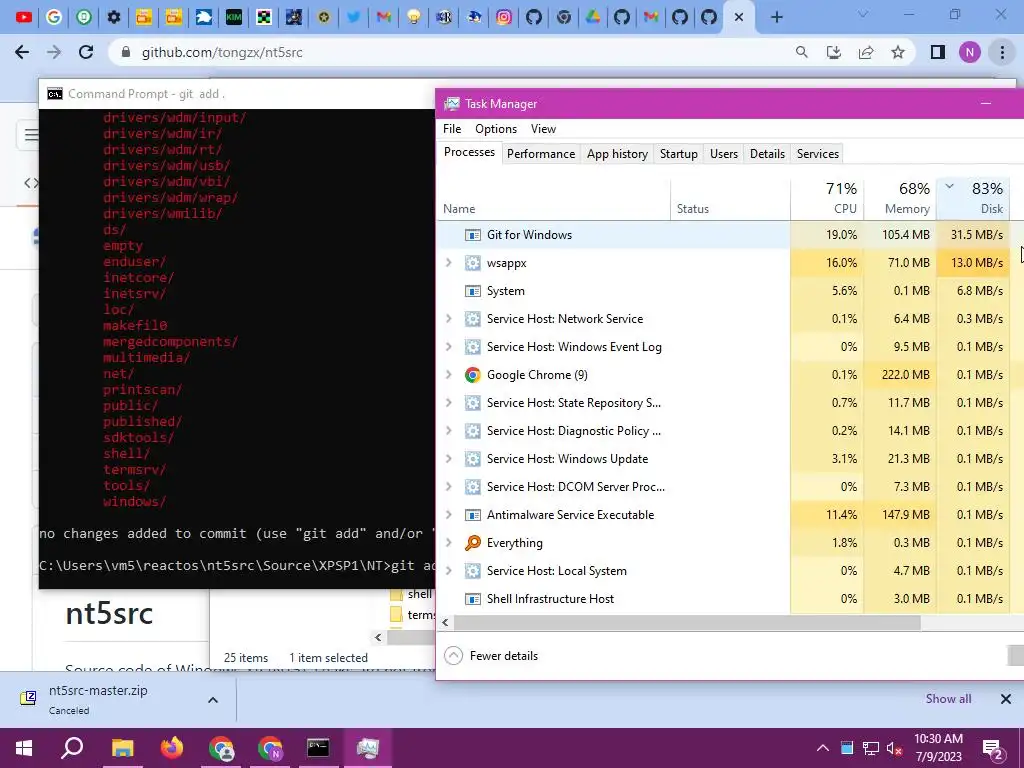Click the Status column header
This screenshot has height=768, width=1024.
point(730,200)
